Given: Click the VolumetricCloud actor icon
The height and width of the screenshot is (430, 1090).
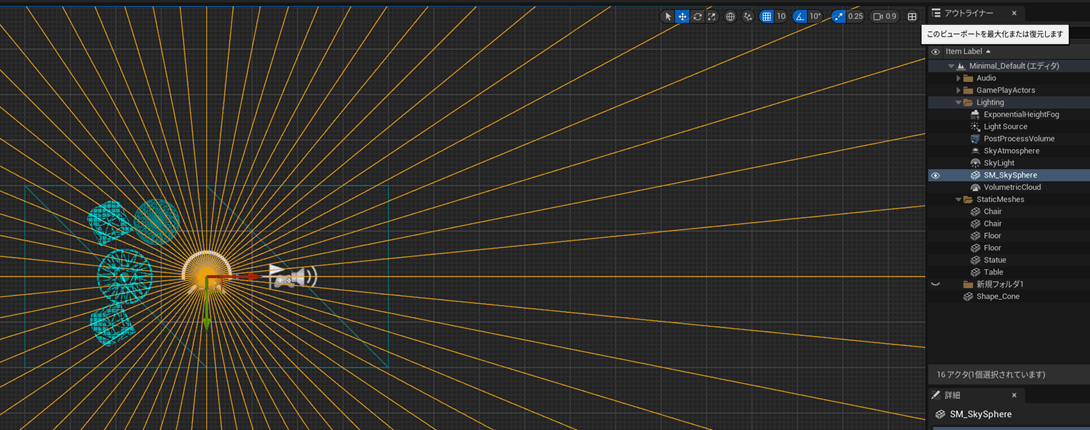Looking at the screenshot, I should (x=975, y=187).
